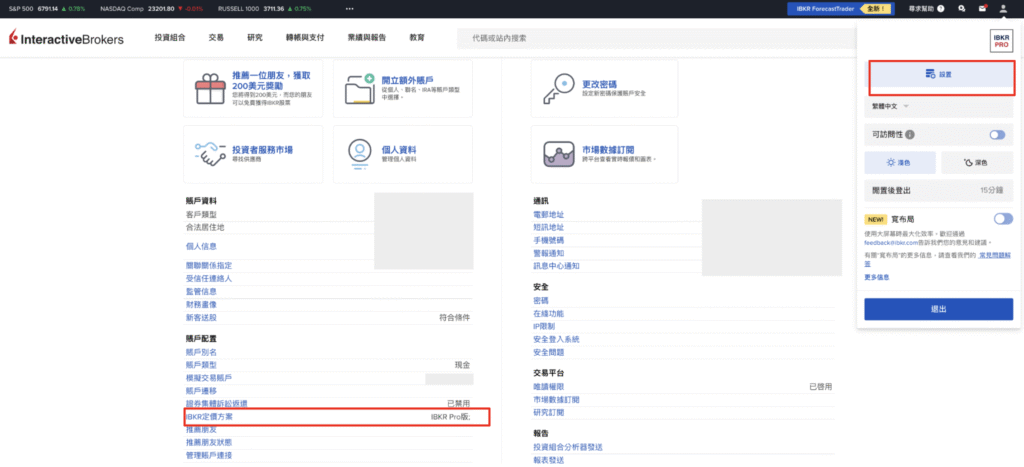Click the chart icon for 市場數據訂閱
The image size is (1024, 467).
558,154
